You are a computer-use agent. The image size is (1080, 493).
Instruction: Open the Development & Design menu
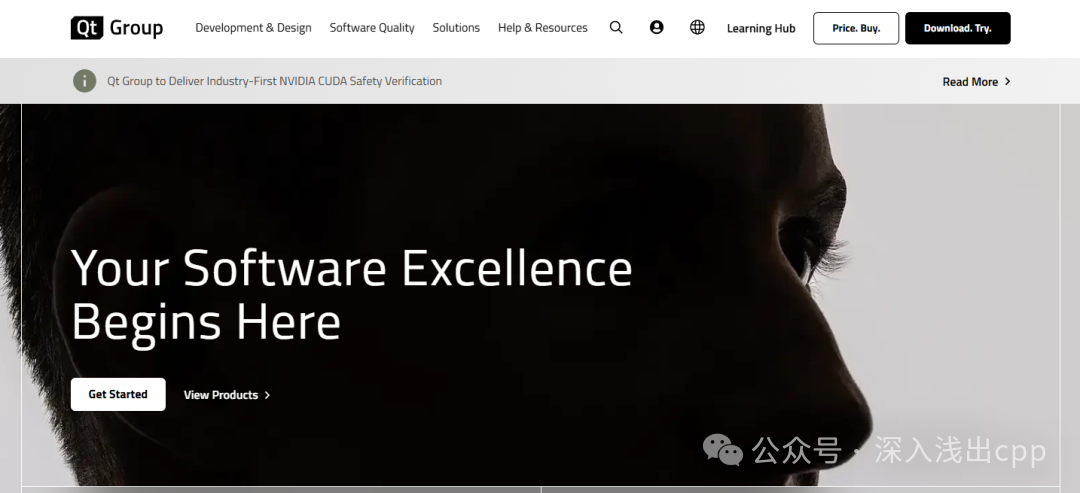coord(253,28)
